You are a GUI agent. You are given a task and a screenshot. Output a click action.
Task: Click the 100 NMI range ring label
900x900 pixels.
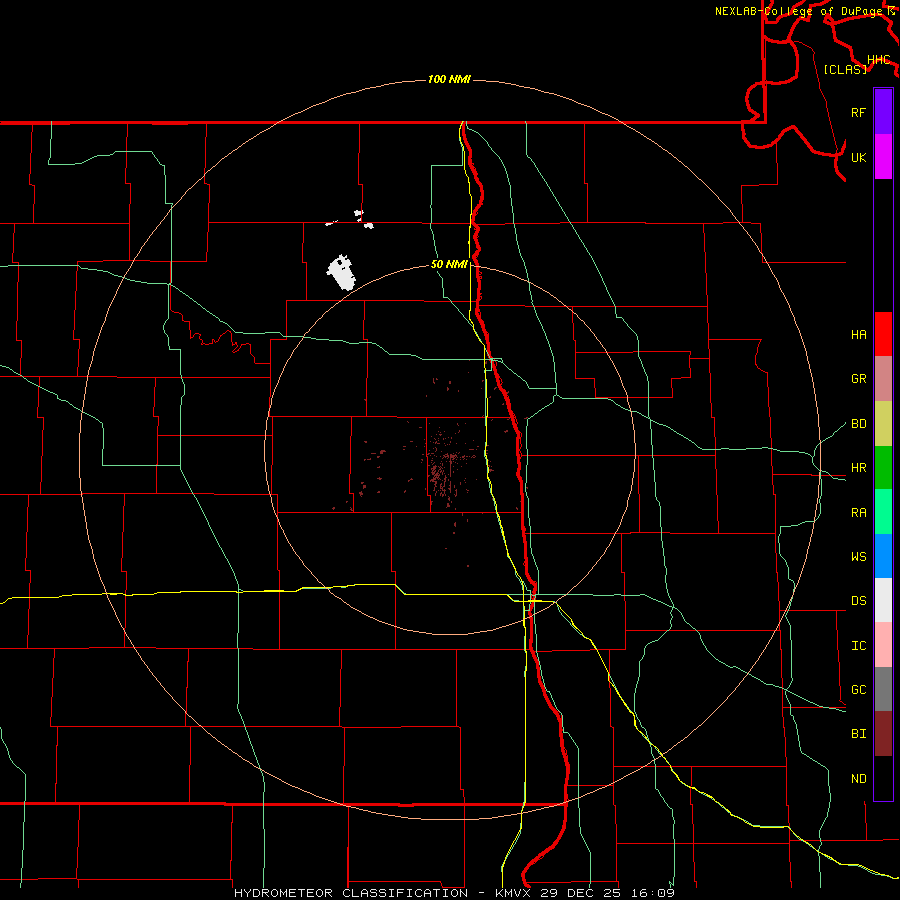point(449,79)
